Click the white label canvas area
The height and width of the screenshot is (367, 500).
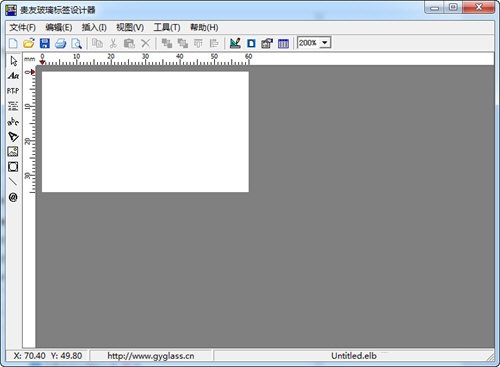(x=145, y=132)
